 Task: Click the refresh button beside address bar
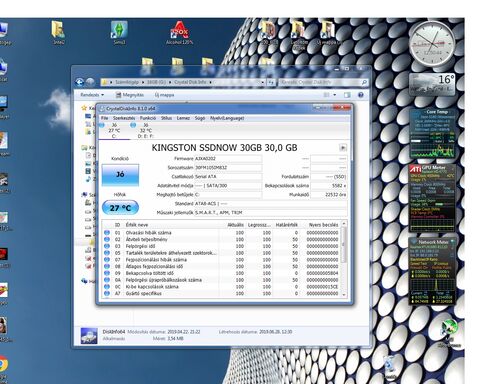pyautogui.click(x=271, y=82)
